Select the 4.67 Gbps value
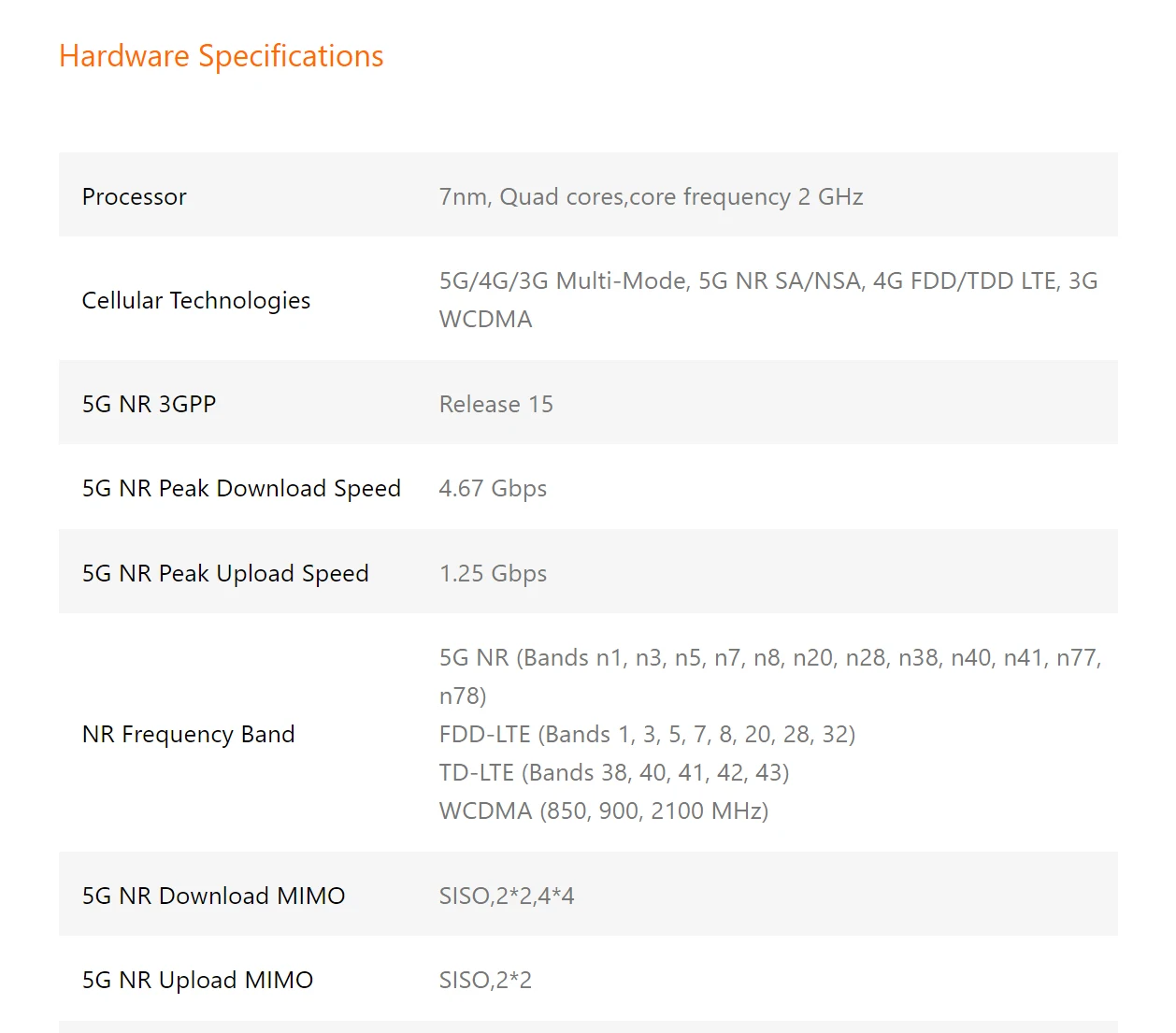 493,488
